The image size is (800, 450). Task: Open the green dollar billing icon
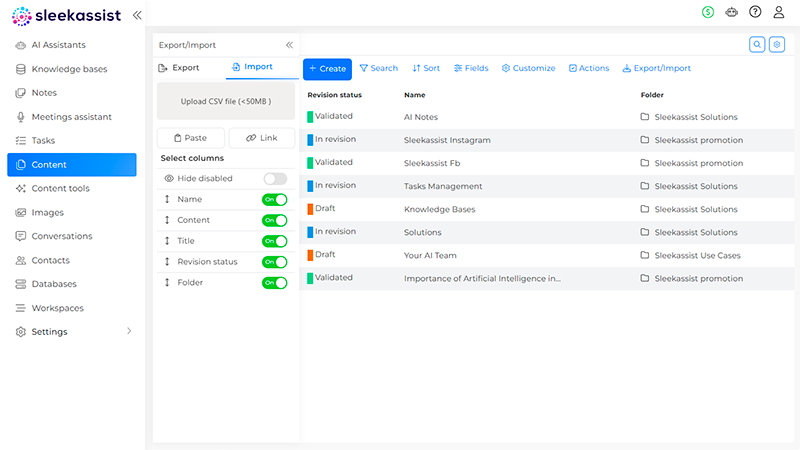708,12
